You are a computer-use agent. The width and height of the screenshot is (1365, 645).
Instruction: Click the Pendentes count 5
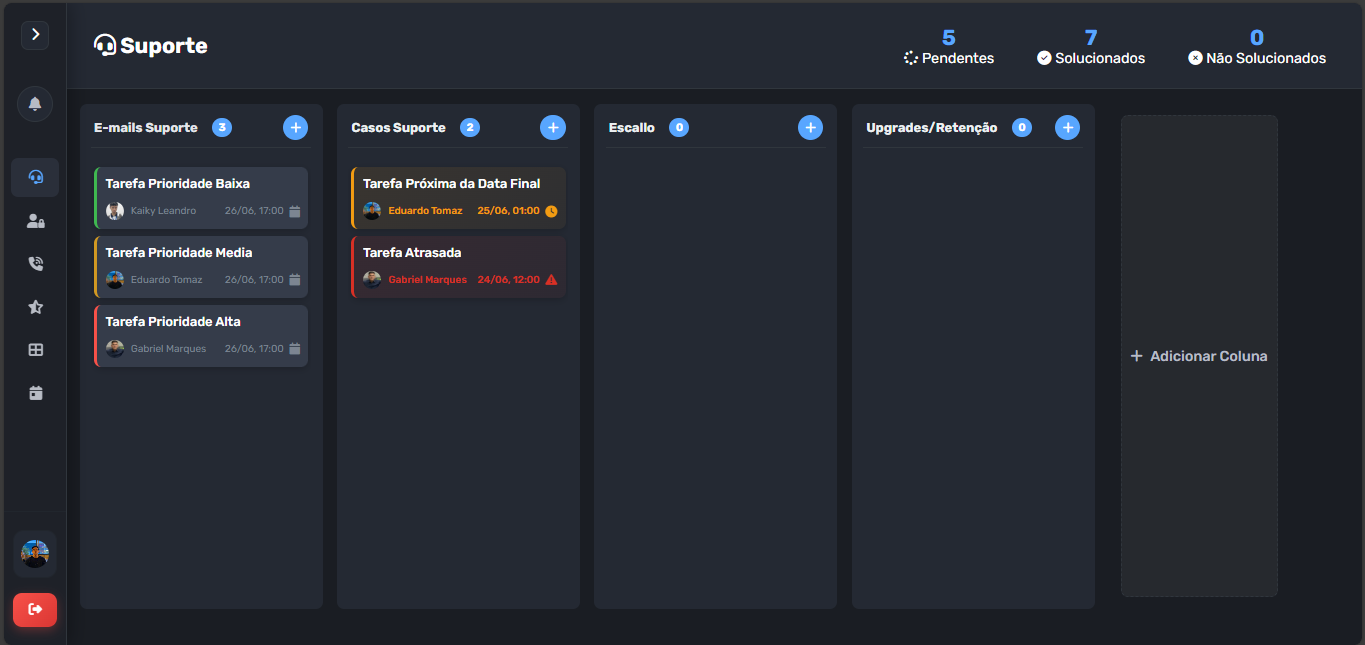pos(949,38)
